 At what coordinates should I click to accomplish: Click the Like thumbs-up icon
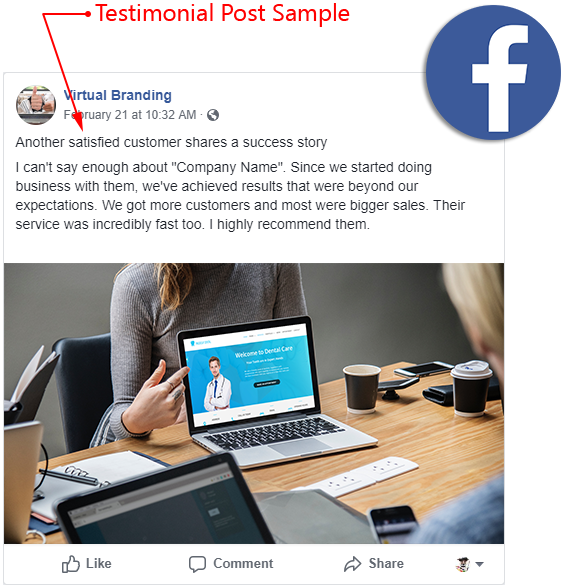click(x=71, y=564)
